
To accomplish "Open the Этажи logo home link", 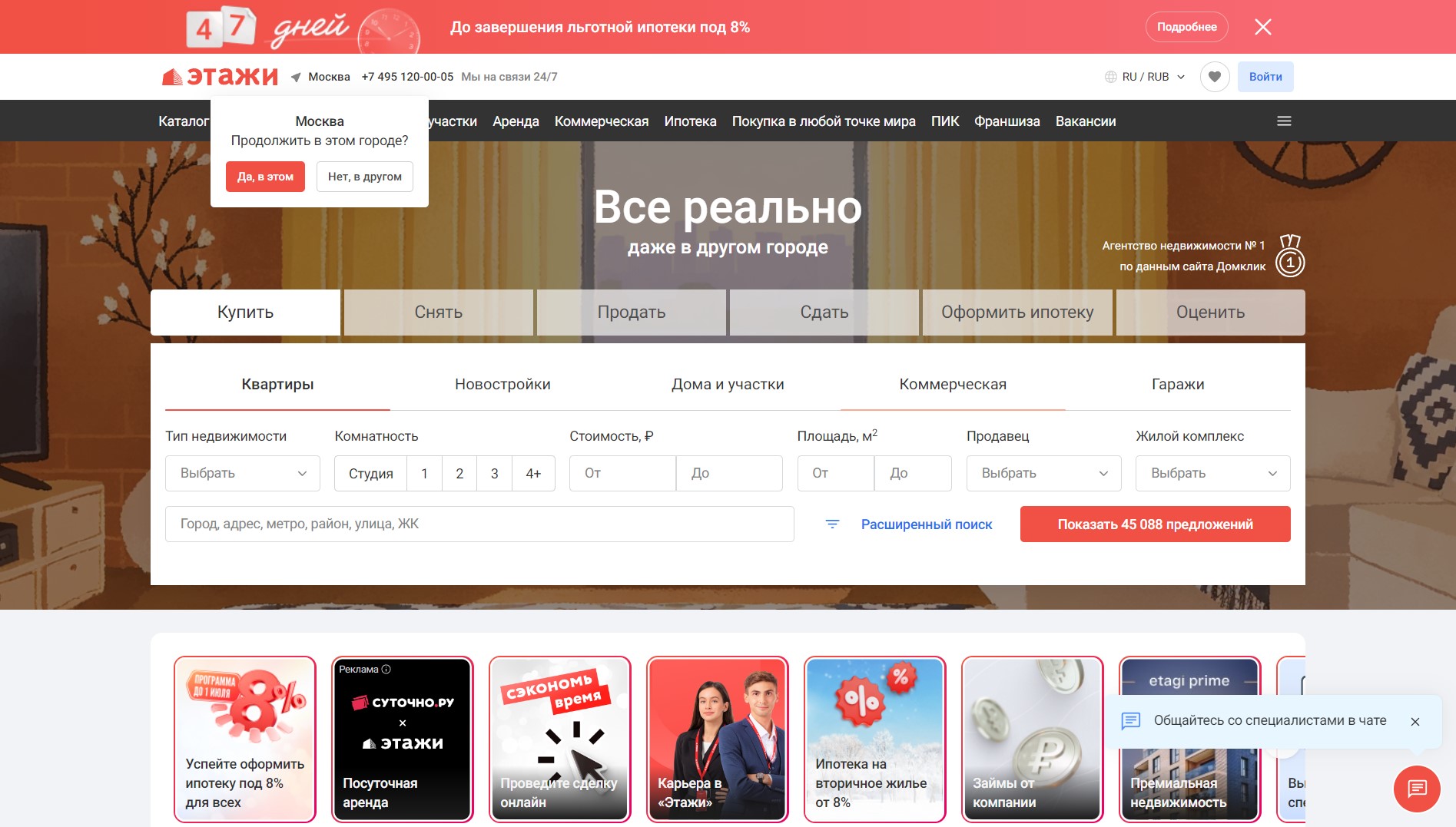I will pyautogui.click(x=220, y=76).
